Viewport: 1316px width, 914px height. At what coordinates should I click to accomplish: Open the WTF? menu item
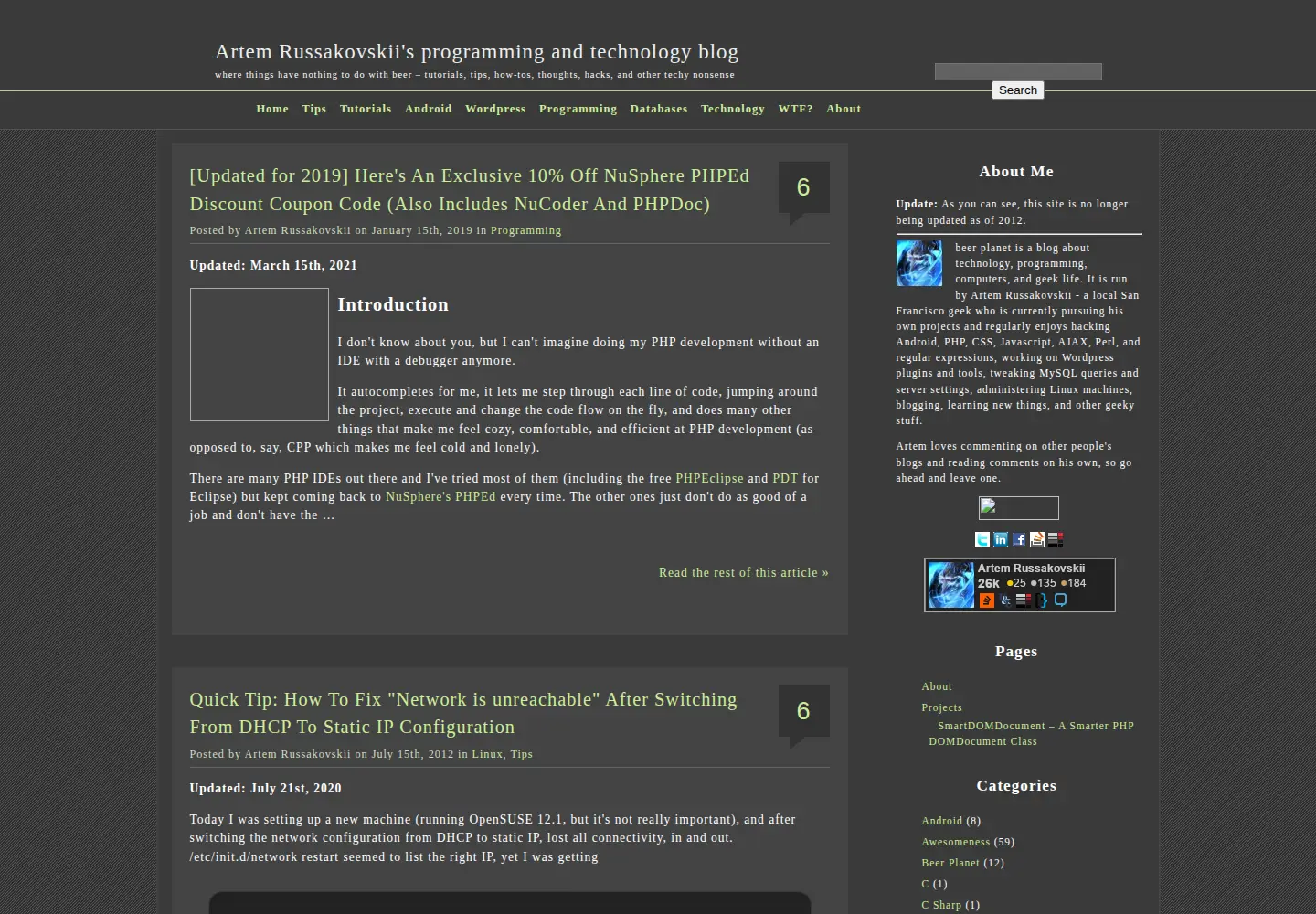tap(795, 109)
